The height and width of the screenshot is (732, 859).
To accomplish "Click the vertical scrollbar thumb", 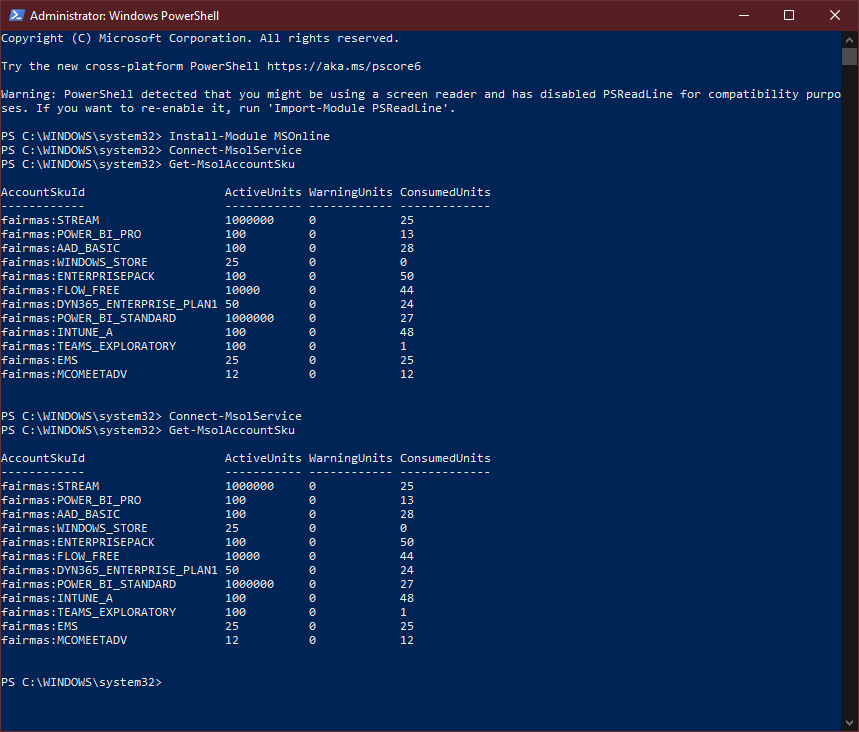I will (x=849, y=56).
